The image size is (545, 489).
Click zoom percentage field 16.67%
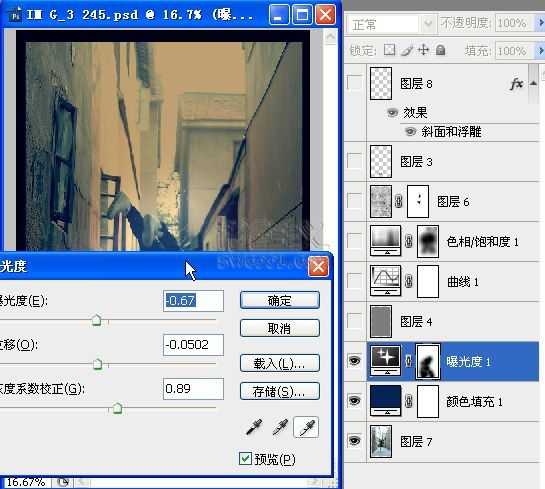coord(26,482)
